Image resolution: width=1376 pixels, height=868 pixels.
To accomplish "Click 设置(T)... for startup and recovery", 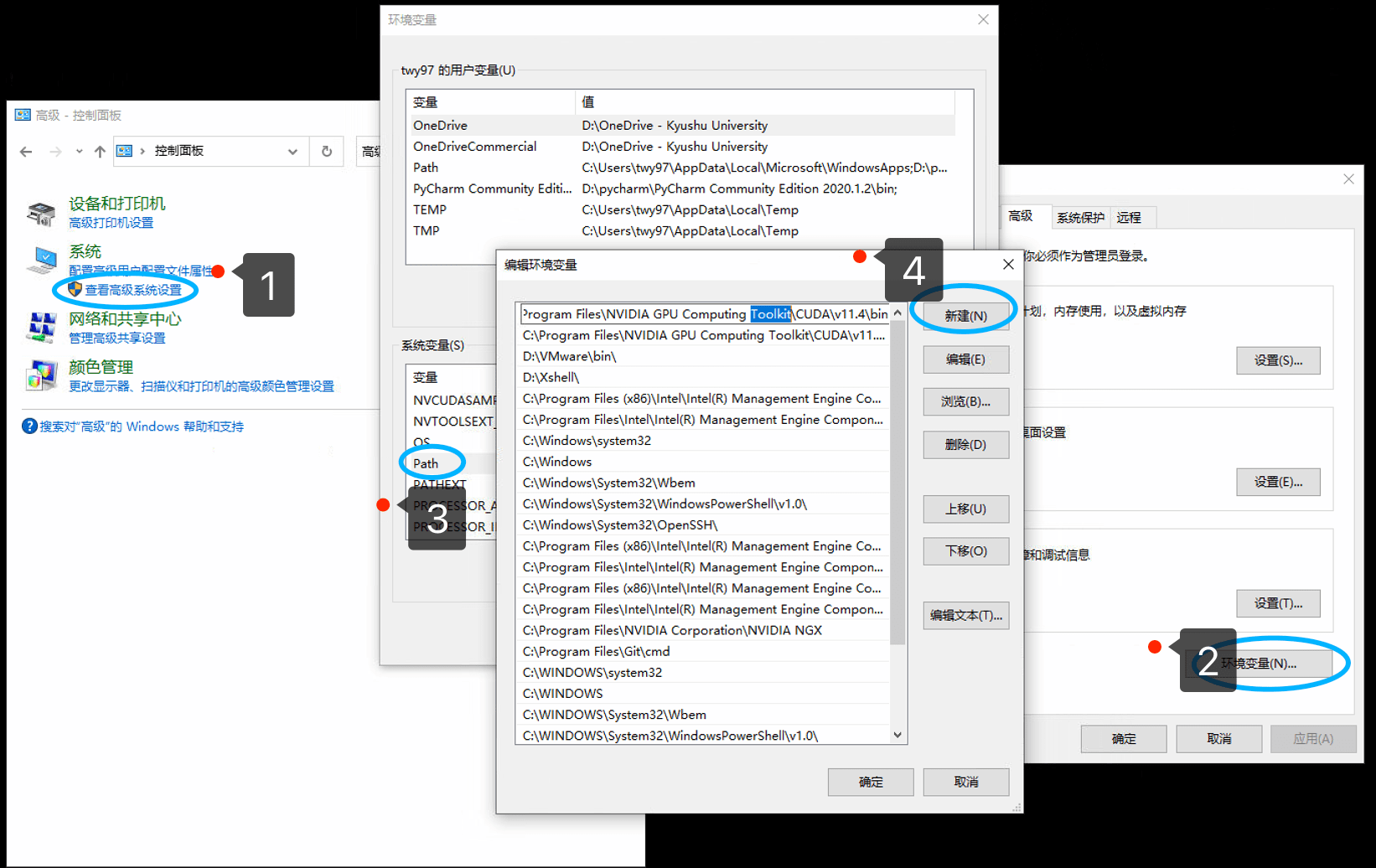I will [1278, 603].
